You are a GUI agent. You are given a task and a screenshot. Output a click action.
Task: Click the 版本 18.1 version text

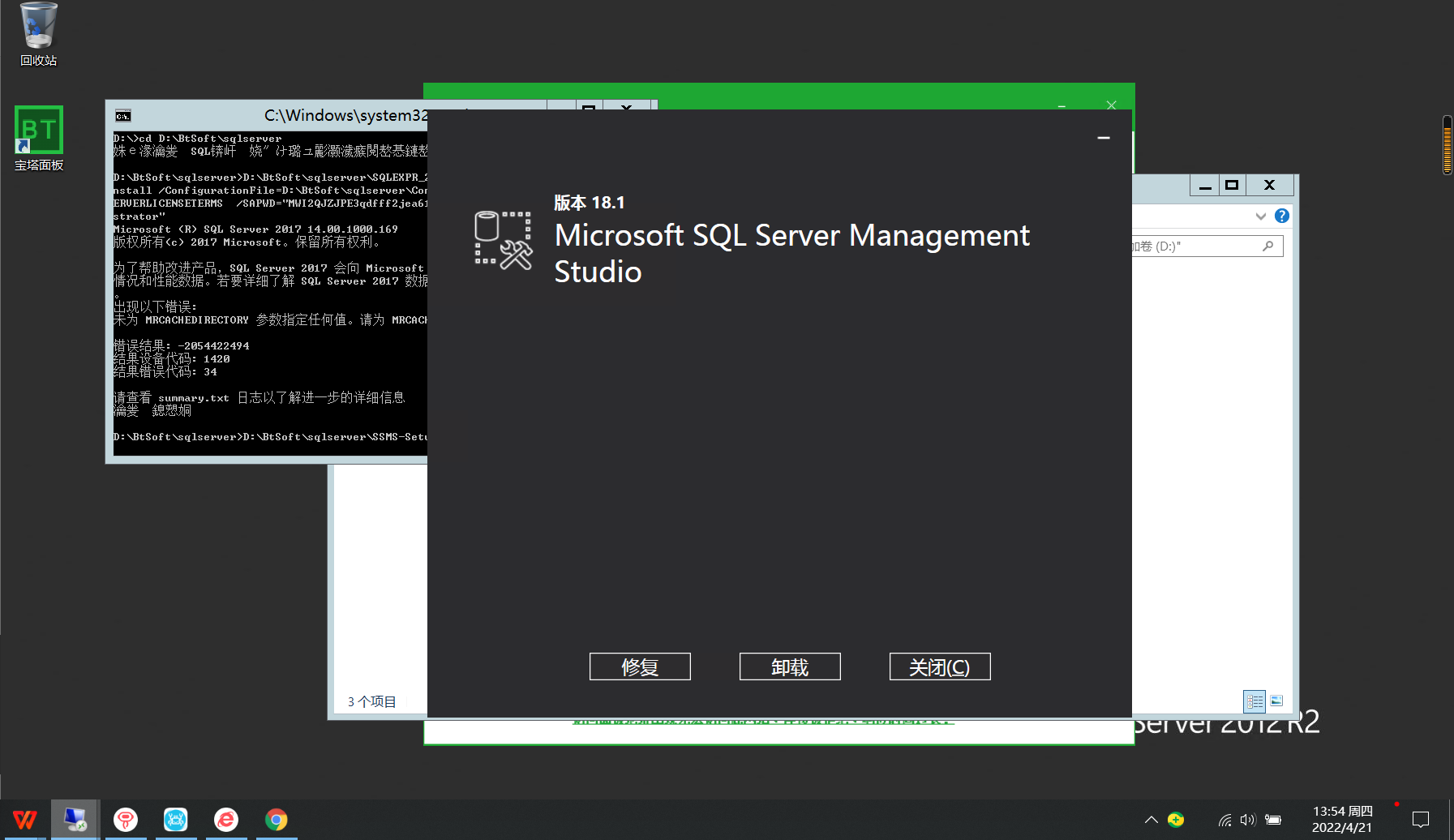pos(590,203)
